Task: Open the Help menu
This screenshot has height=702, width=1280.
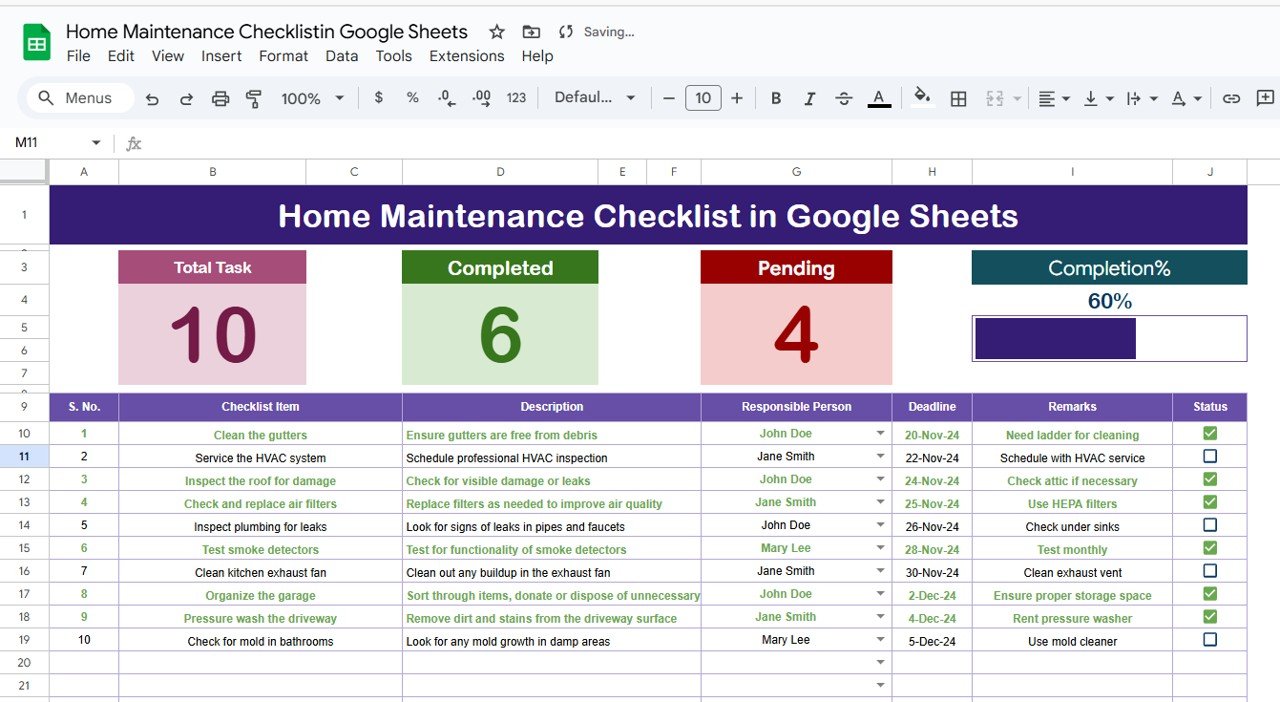Action: tap(537, 56)
